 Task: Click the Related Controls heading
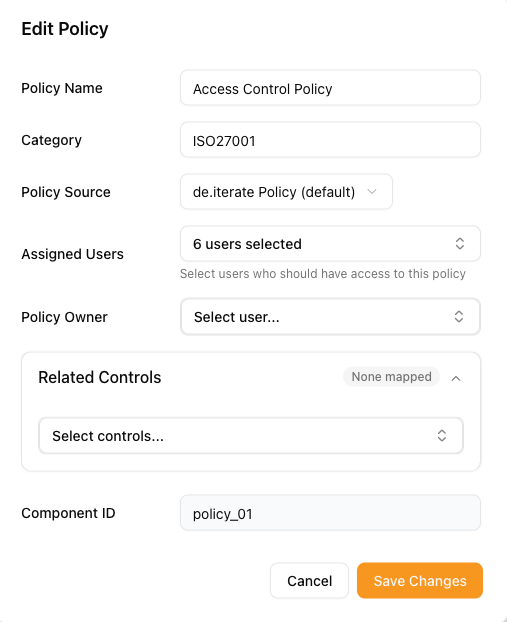point(100,377)
